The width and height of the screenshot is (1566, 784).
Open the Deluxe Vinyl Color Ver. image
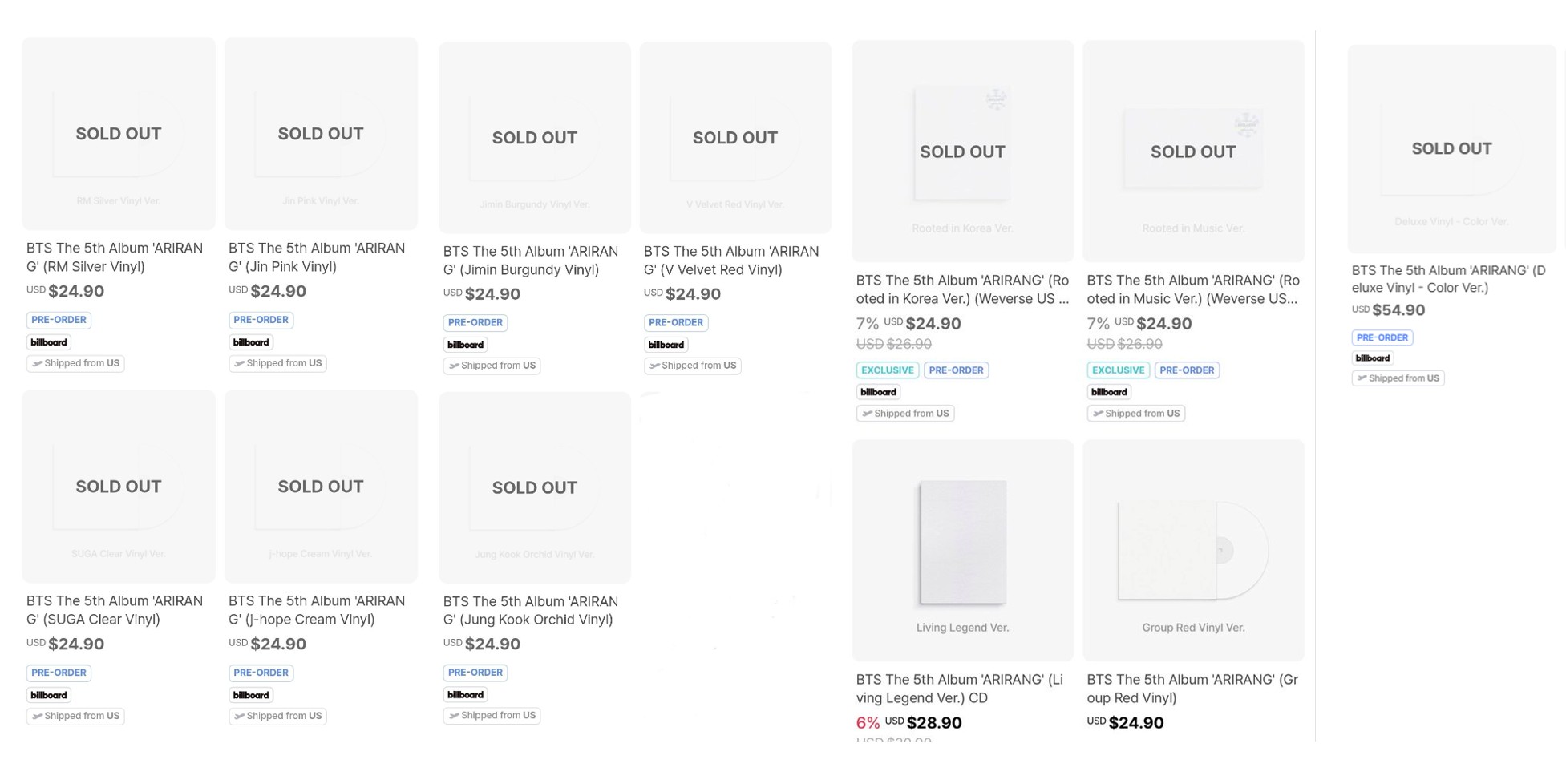tap(1451, 149)
